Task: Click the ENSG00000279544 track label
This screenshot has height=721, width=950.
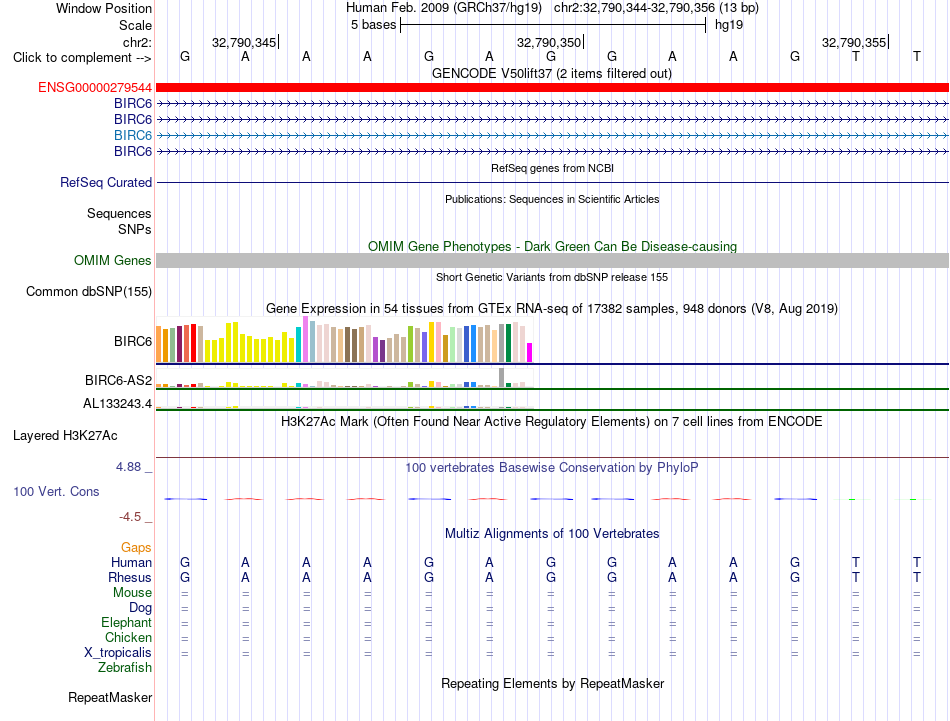Action: tap(95, 88)
